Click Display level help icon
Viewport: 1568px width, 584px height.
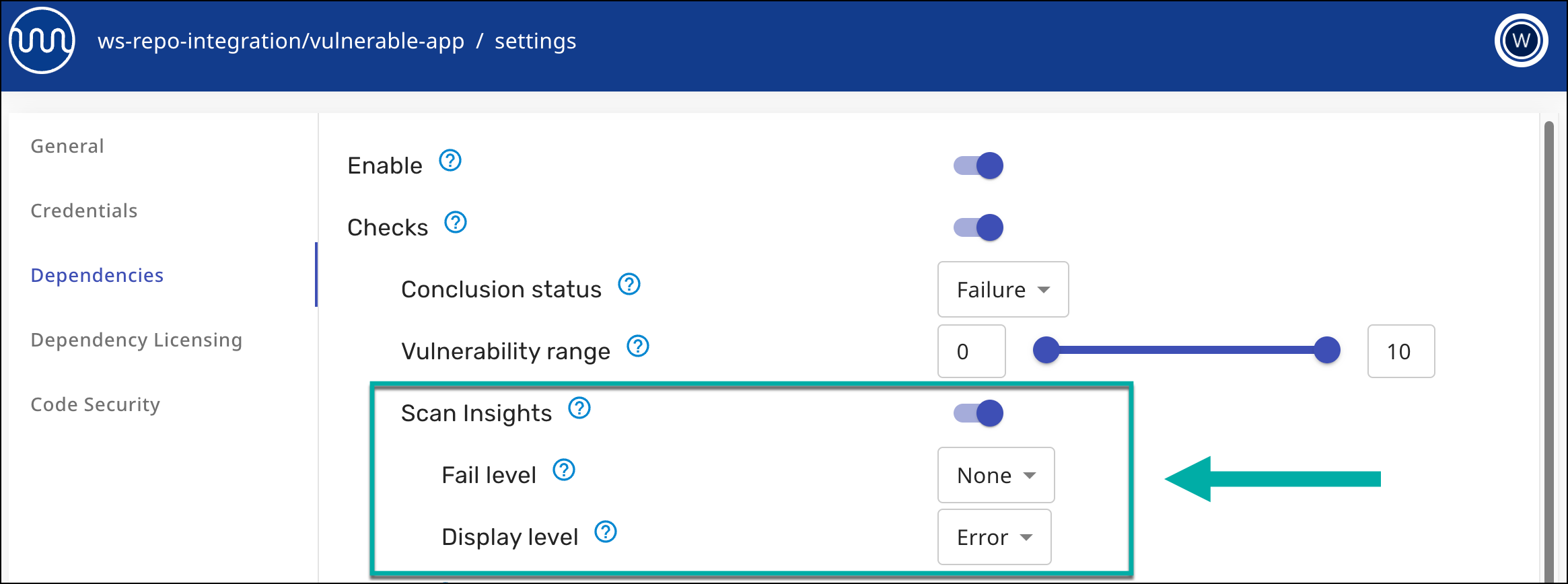click(606, 532)
